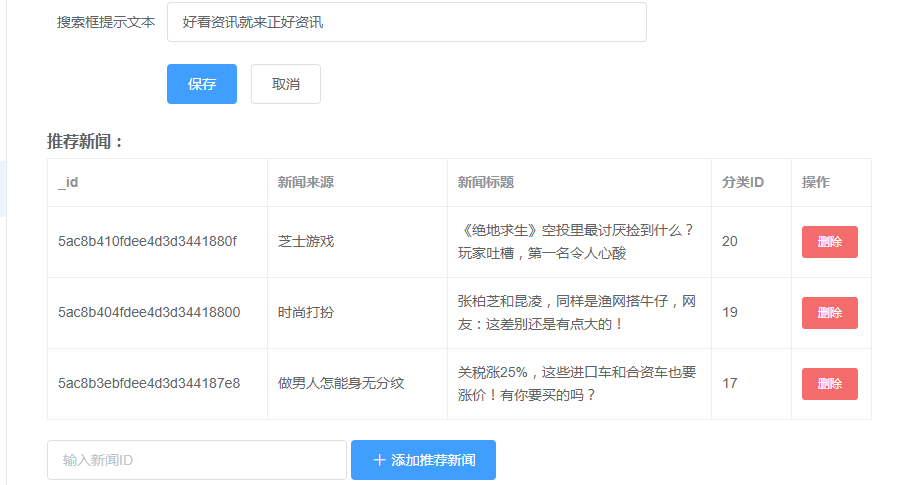Select the 新闻标题 column header

(x=579, y=183)
